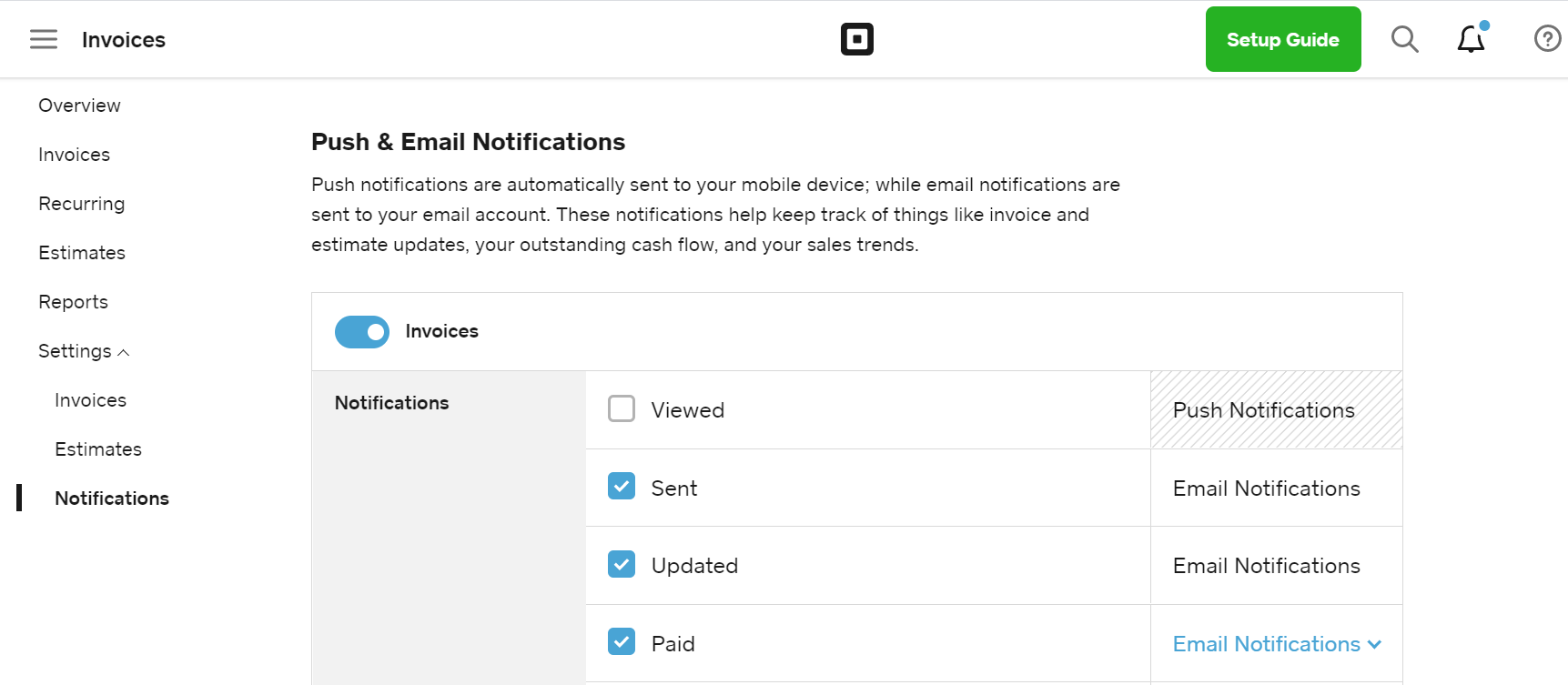1568x685 pixels.
Task: Uncheck the Sent notification checkbox
Action: (622, 487)
